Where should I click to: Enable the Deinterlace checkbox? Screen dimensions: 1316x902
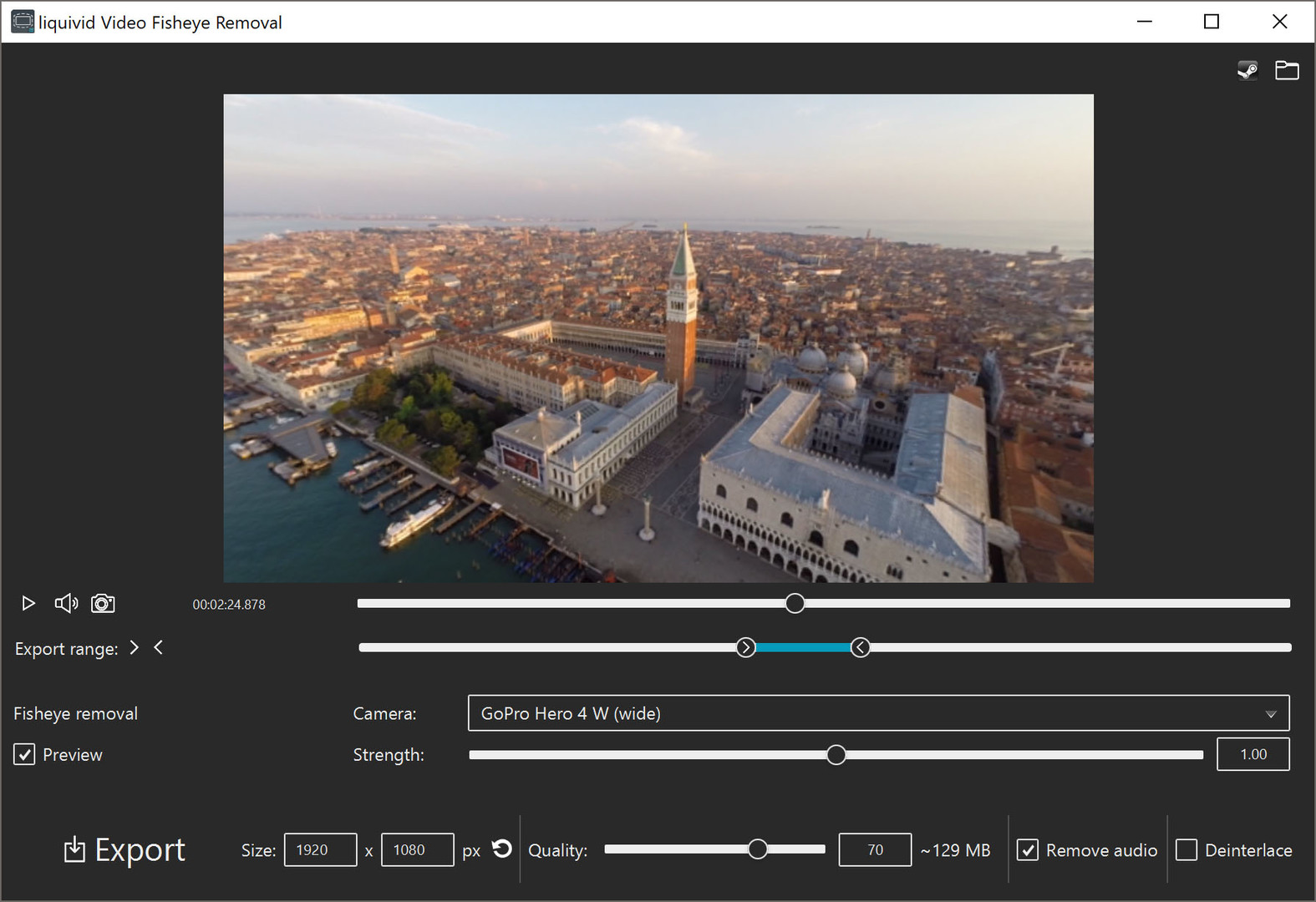pos(1186,849)
